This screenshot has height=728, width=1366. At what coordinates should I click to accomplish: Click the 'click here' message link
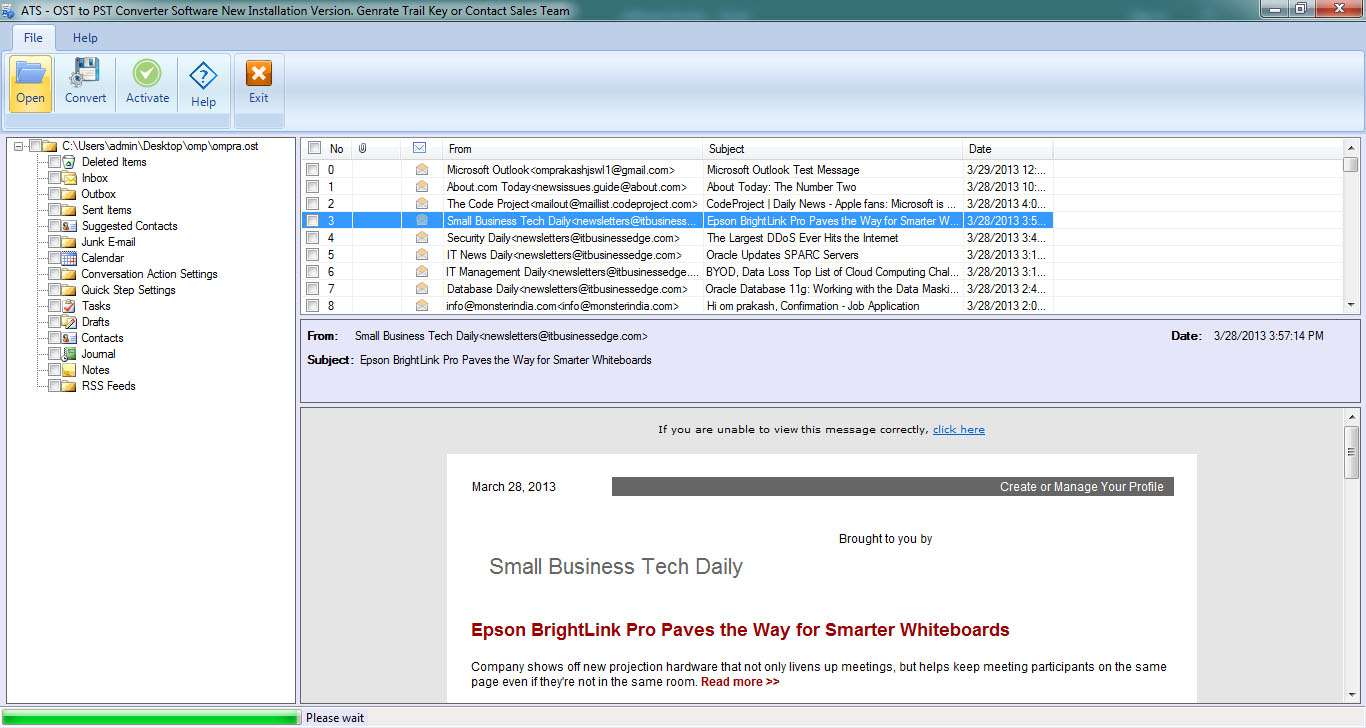958,429
